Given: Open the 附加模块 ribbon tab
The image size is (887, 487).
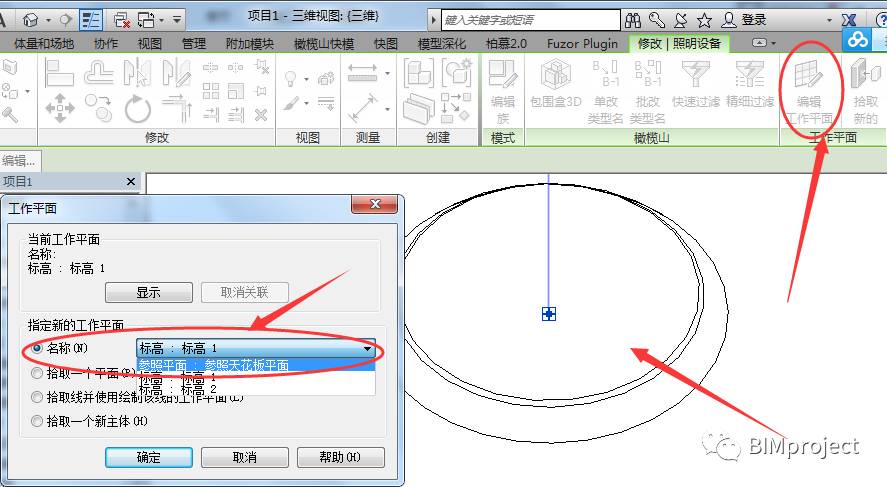Looking at the screenshot, I should click(249, 44).
